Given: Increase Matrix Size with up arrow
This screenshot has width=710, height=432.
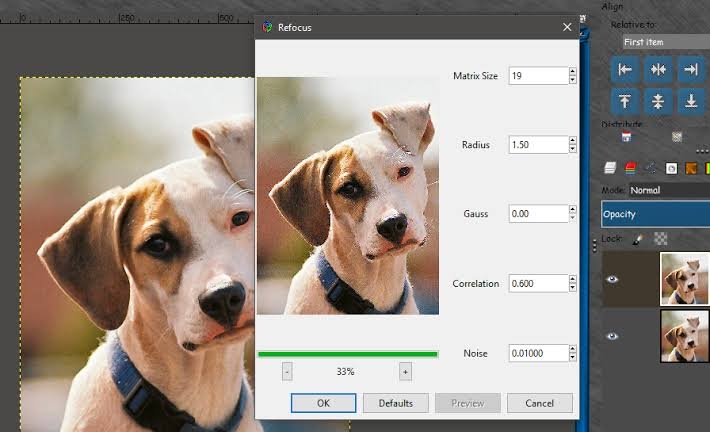Looking at the screenshot, I should click(573, 72).
